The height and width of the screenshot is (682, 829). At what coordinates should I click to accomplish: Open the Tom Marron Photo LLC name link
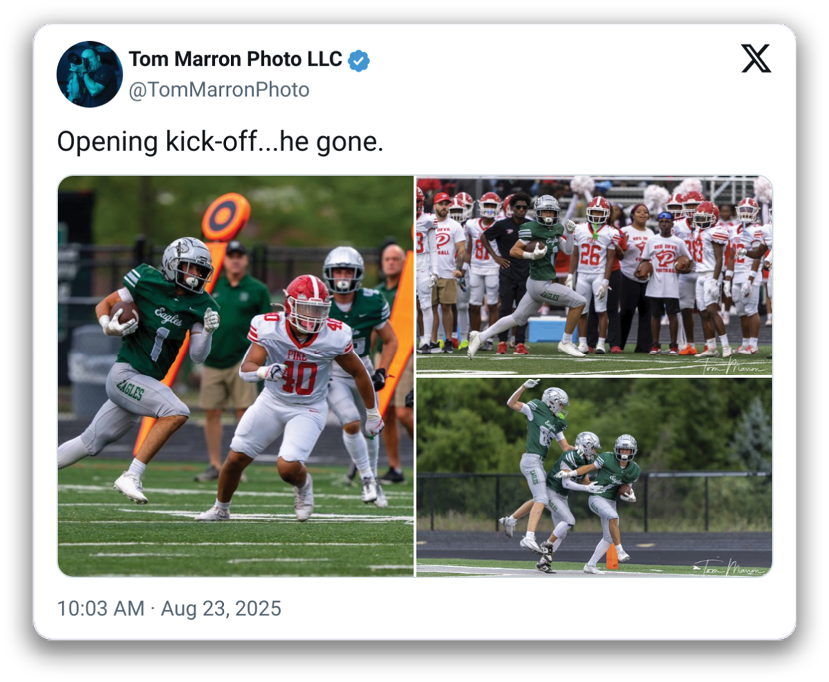point(235,59)
